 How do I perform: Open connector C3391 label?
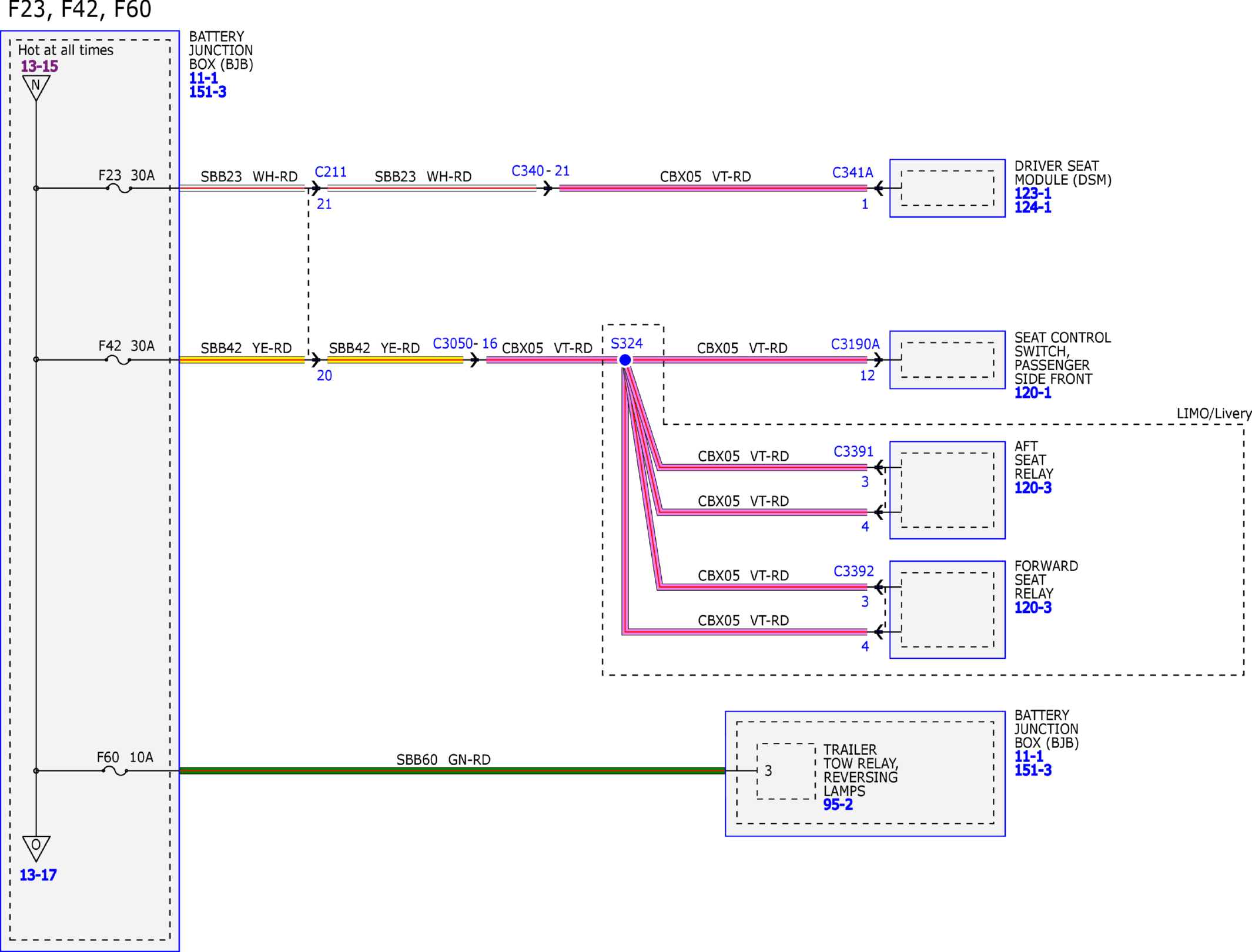tap(853, 451)
